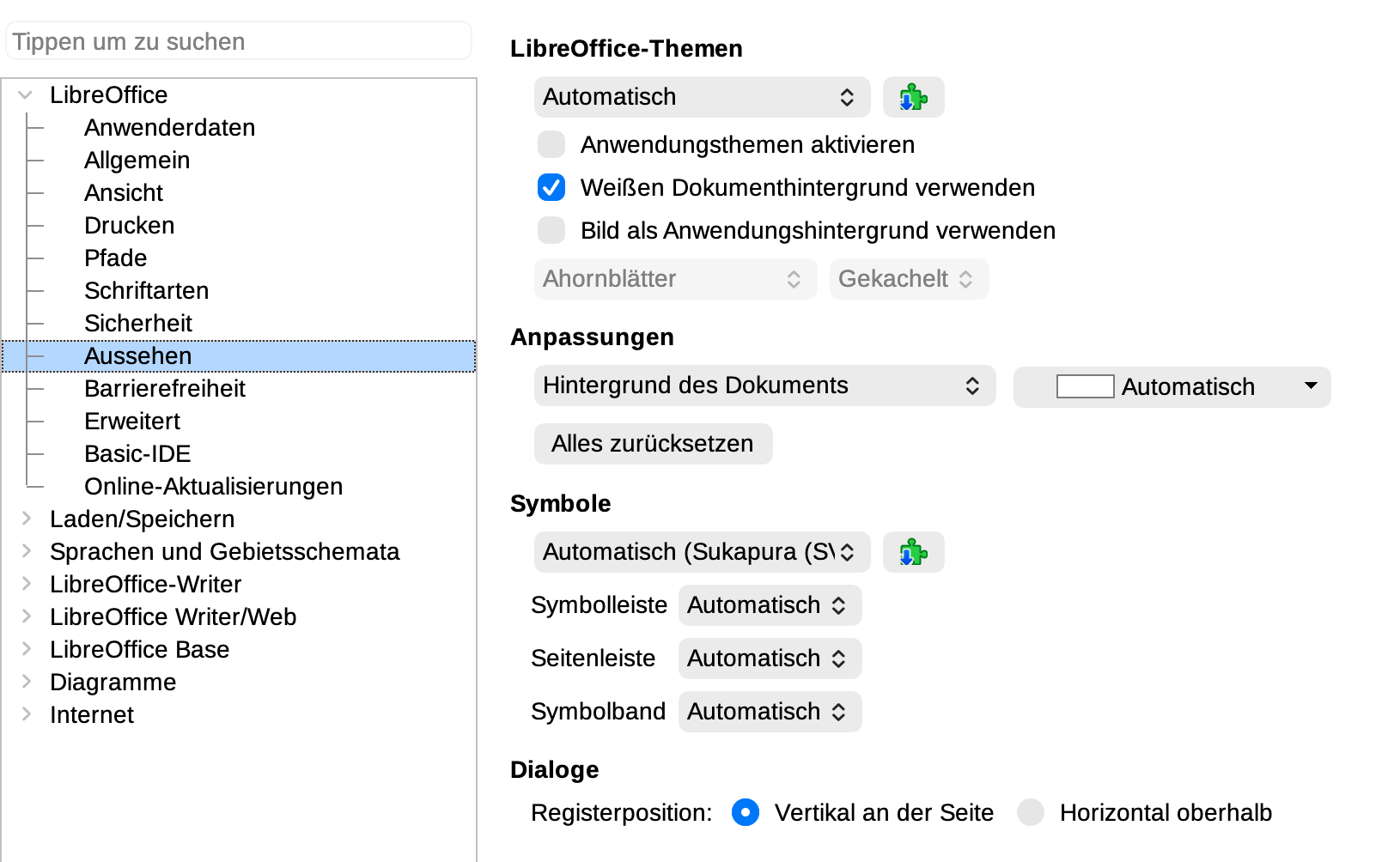
Task: Open the Seitenleiste size dropdown
Action: (x=770, y=659)
